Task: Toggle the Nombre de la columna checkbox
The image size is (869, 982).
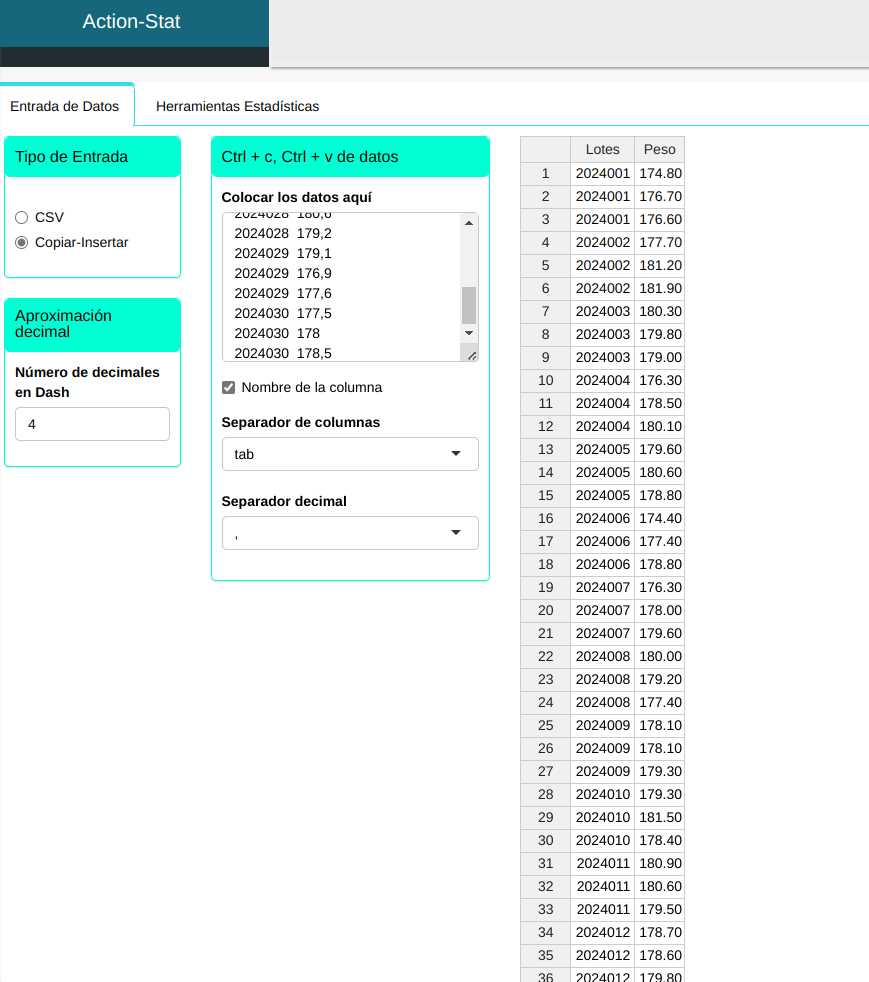Action: click(228, 387)
